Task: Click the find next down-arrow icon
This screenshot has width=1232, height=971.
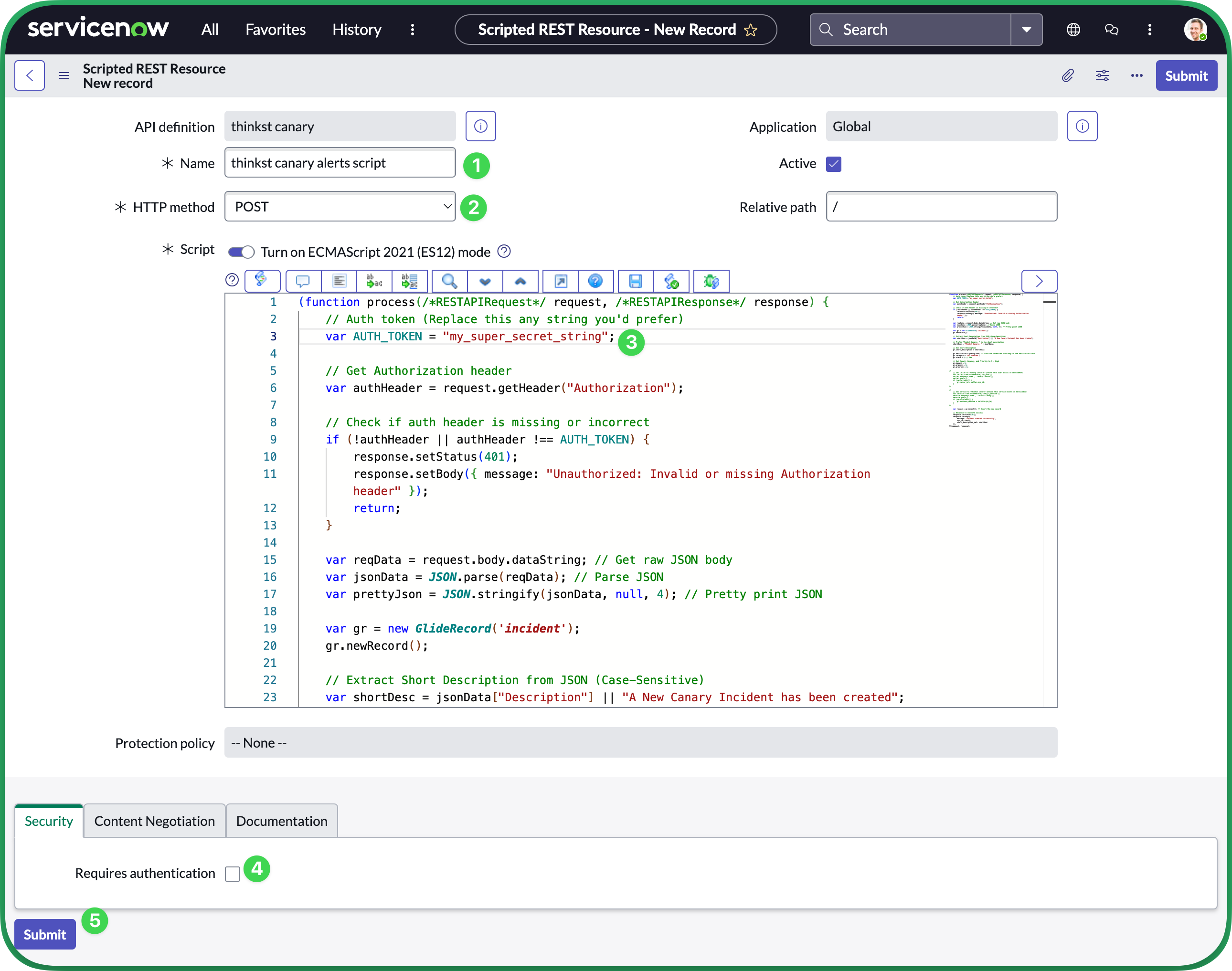Action: pyautogui.click(x=485, y=281)
